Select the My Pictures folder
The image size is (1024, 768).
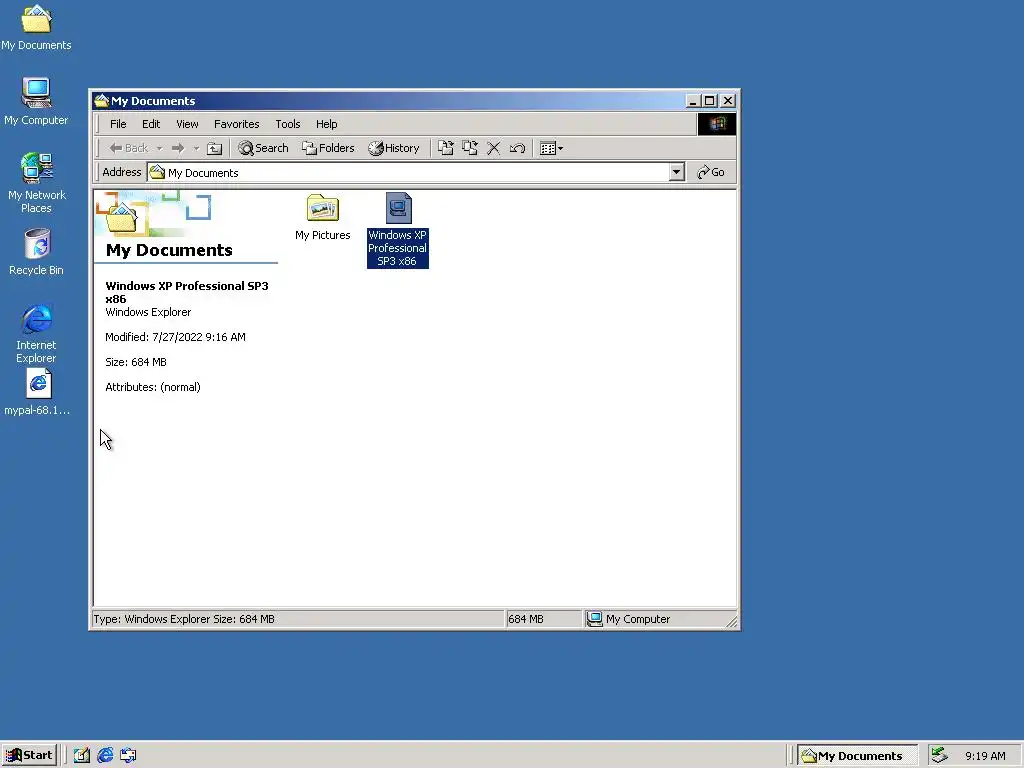coord(323,218)
